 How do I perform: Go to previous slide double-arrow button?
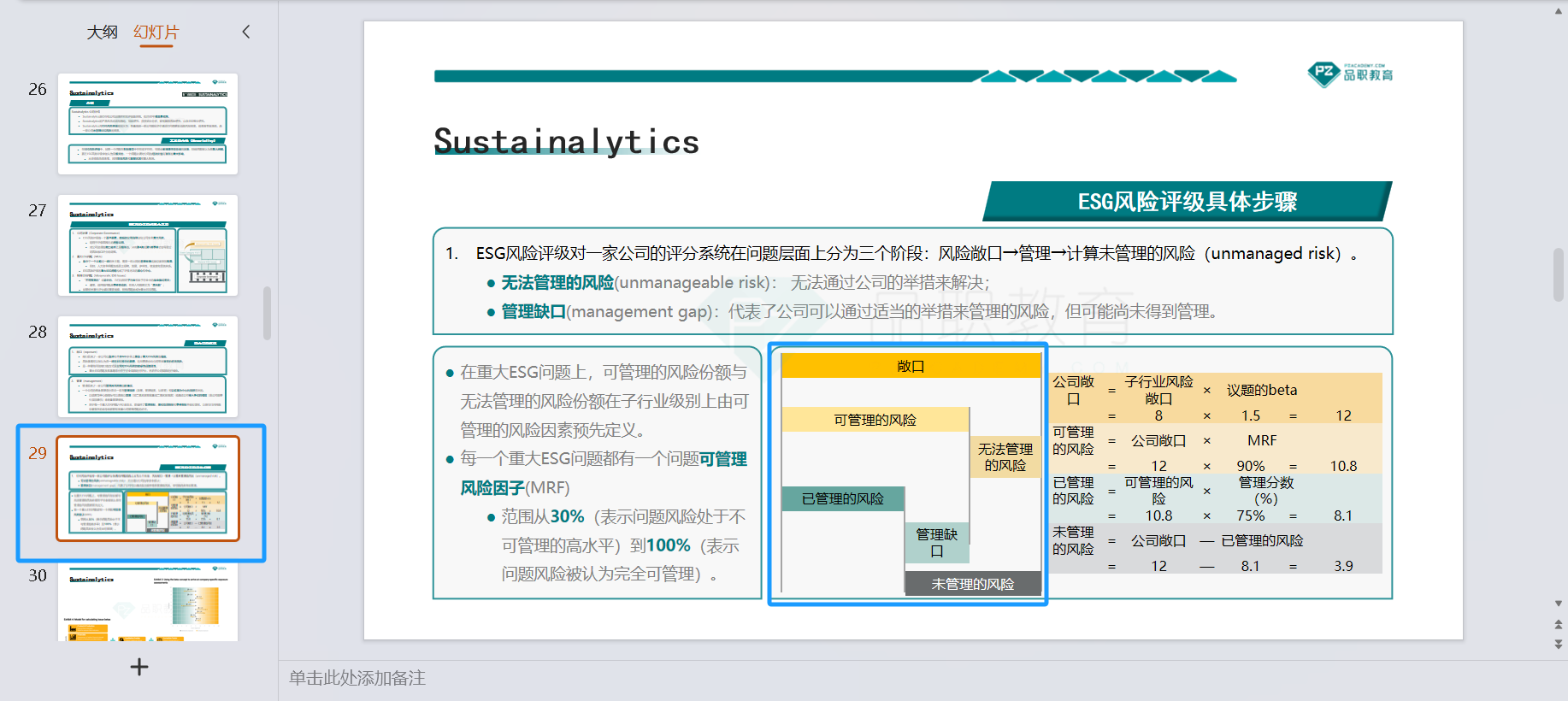[1559, 624]
